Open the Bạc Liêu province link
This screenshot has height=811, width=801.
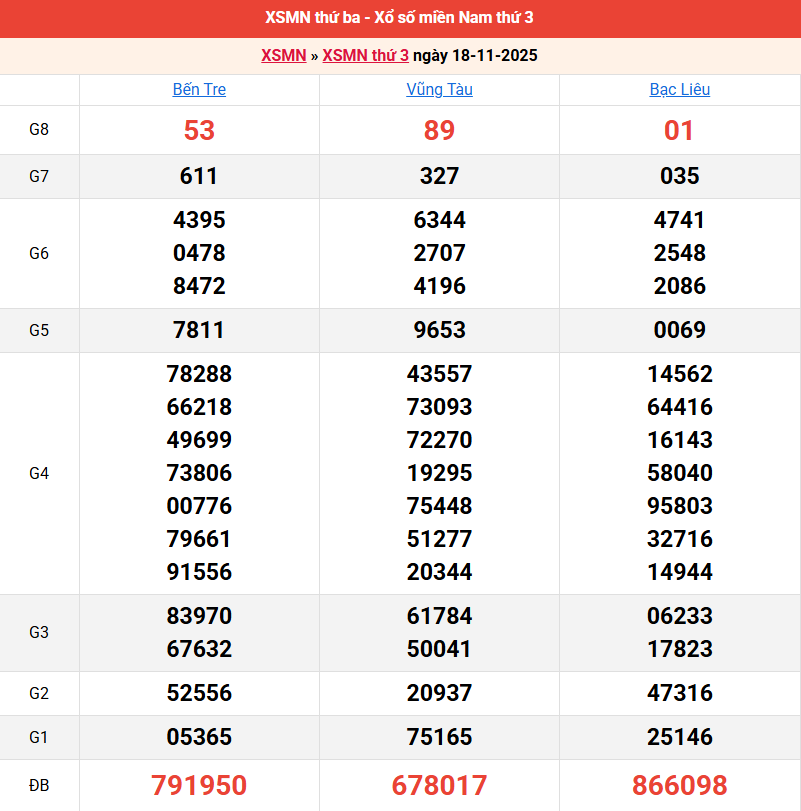679,90
